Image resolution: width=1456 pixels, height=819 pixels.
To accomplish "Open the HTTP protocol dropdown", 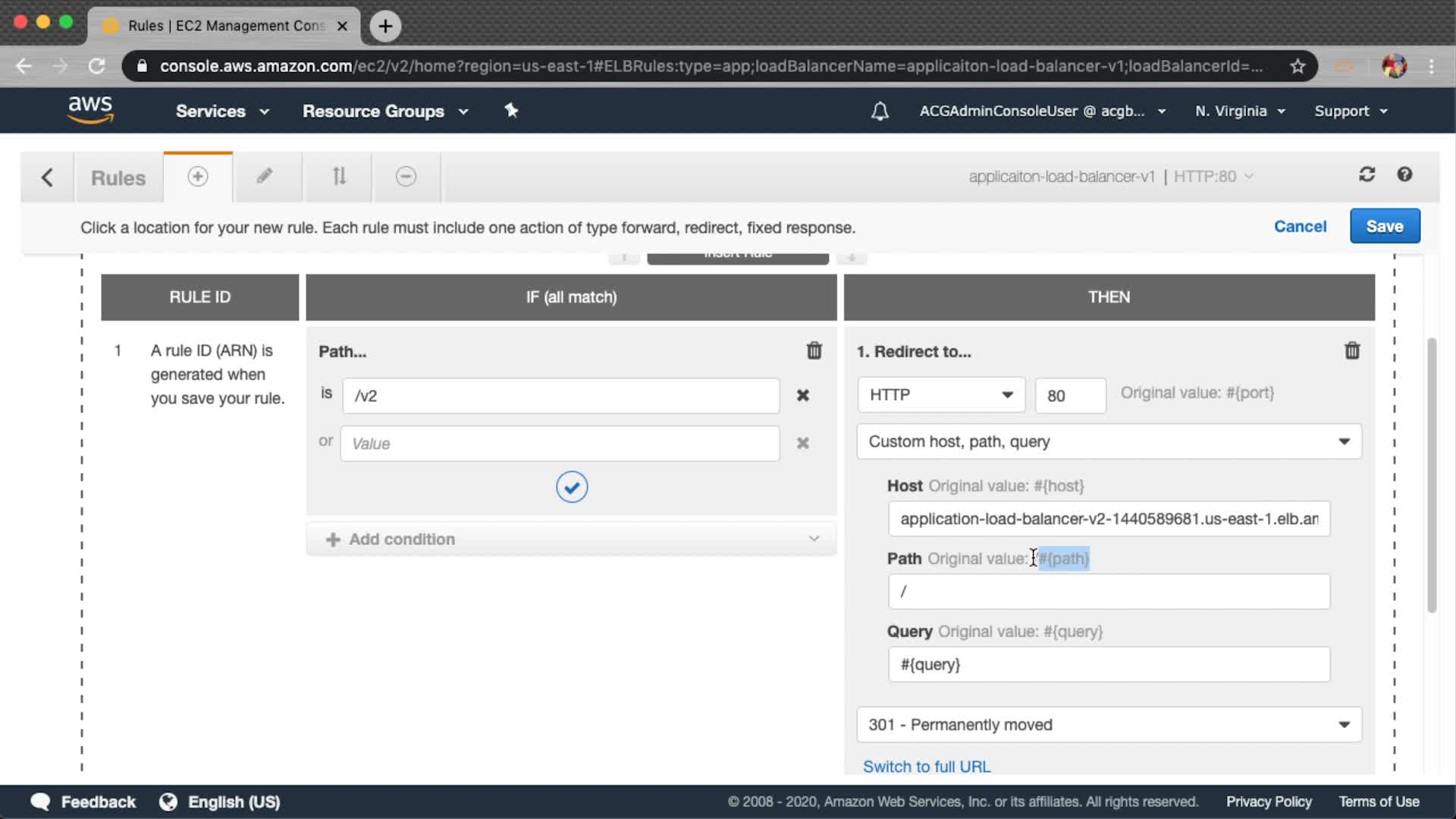I will (940, 395).
